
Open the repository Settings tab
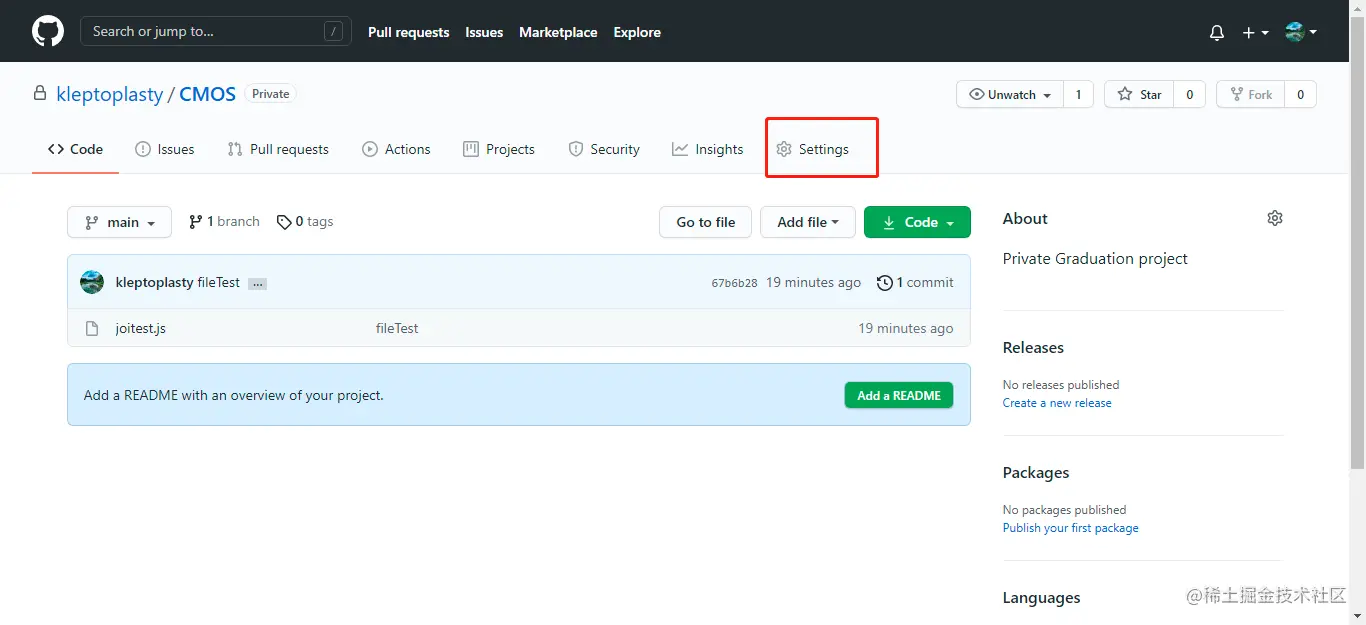point(813,149)
